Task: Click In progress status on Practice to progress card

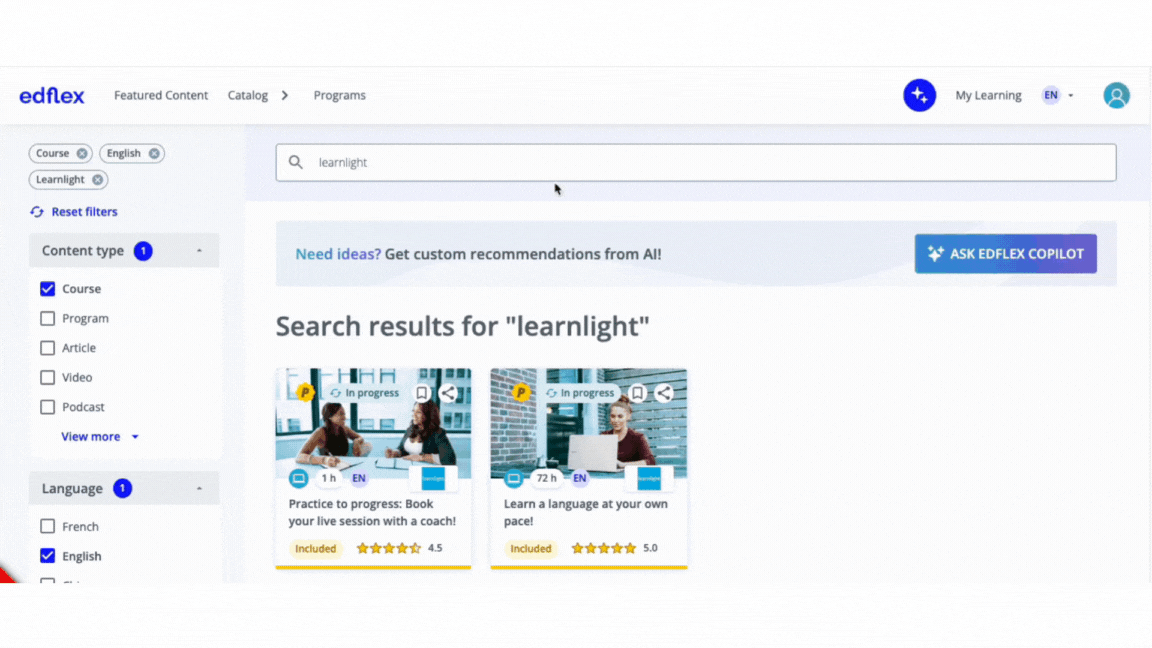Action: pyautogui.click(x=364, y=393)
